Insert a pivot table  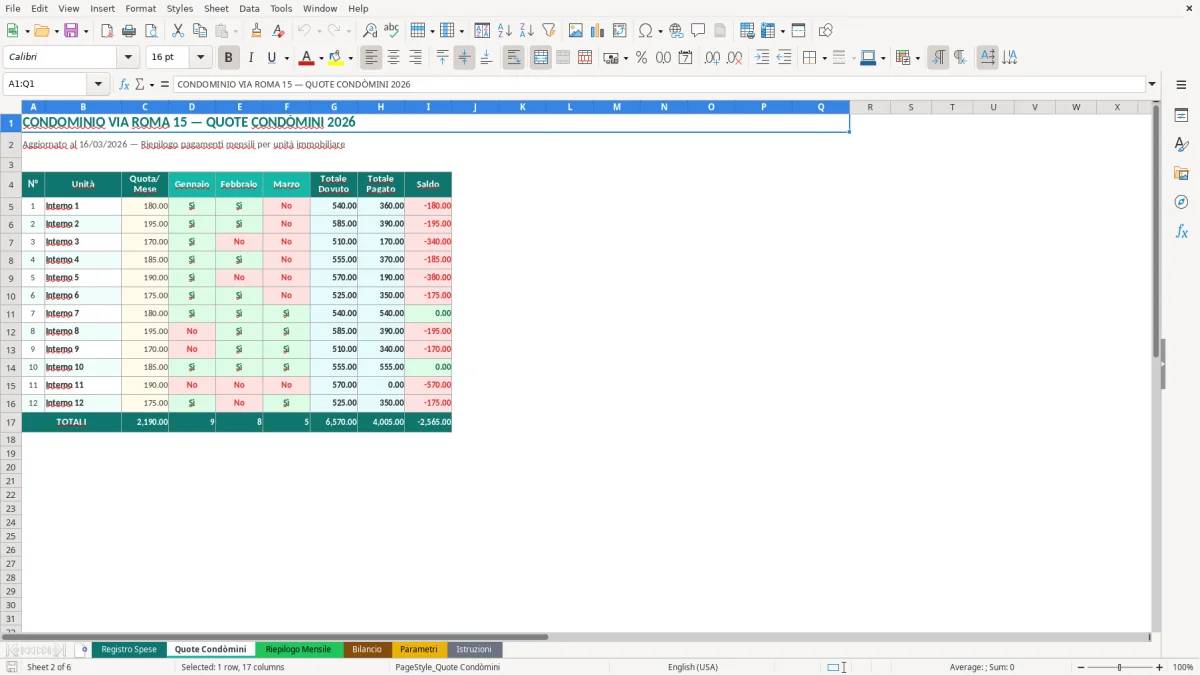(620, 31)
